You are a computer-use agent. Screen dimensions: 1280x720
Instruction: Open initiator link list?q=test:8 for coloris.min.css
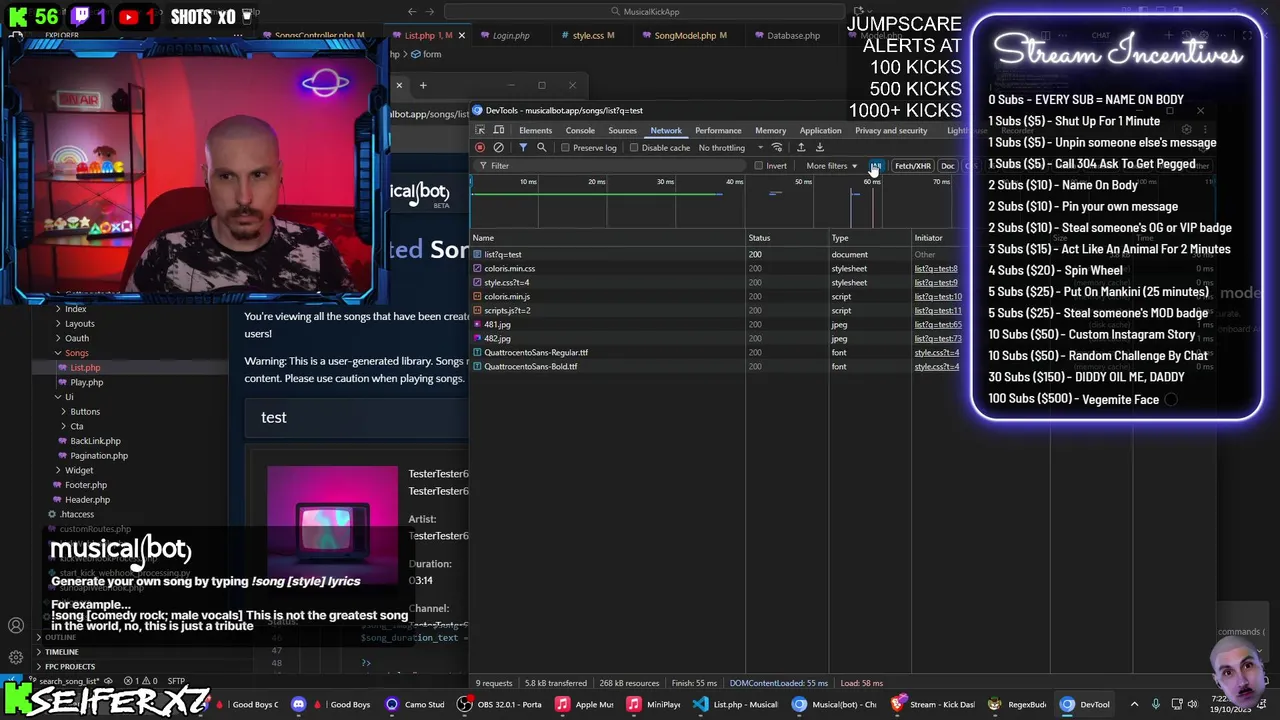(x=935, y=268)
